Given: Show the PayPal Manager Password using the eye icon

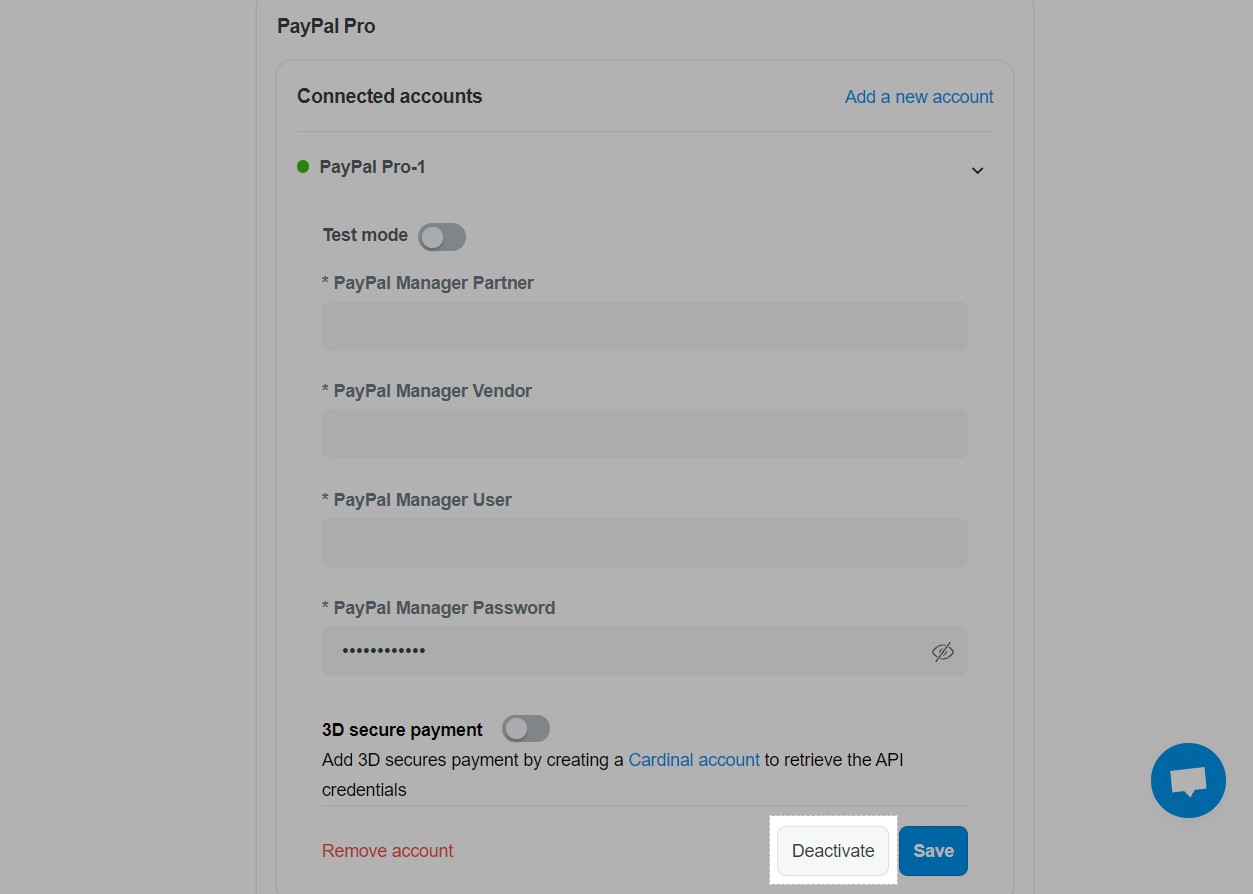Looking at the screenshot, I should tap(941, 651).
